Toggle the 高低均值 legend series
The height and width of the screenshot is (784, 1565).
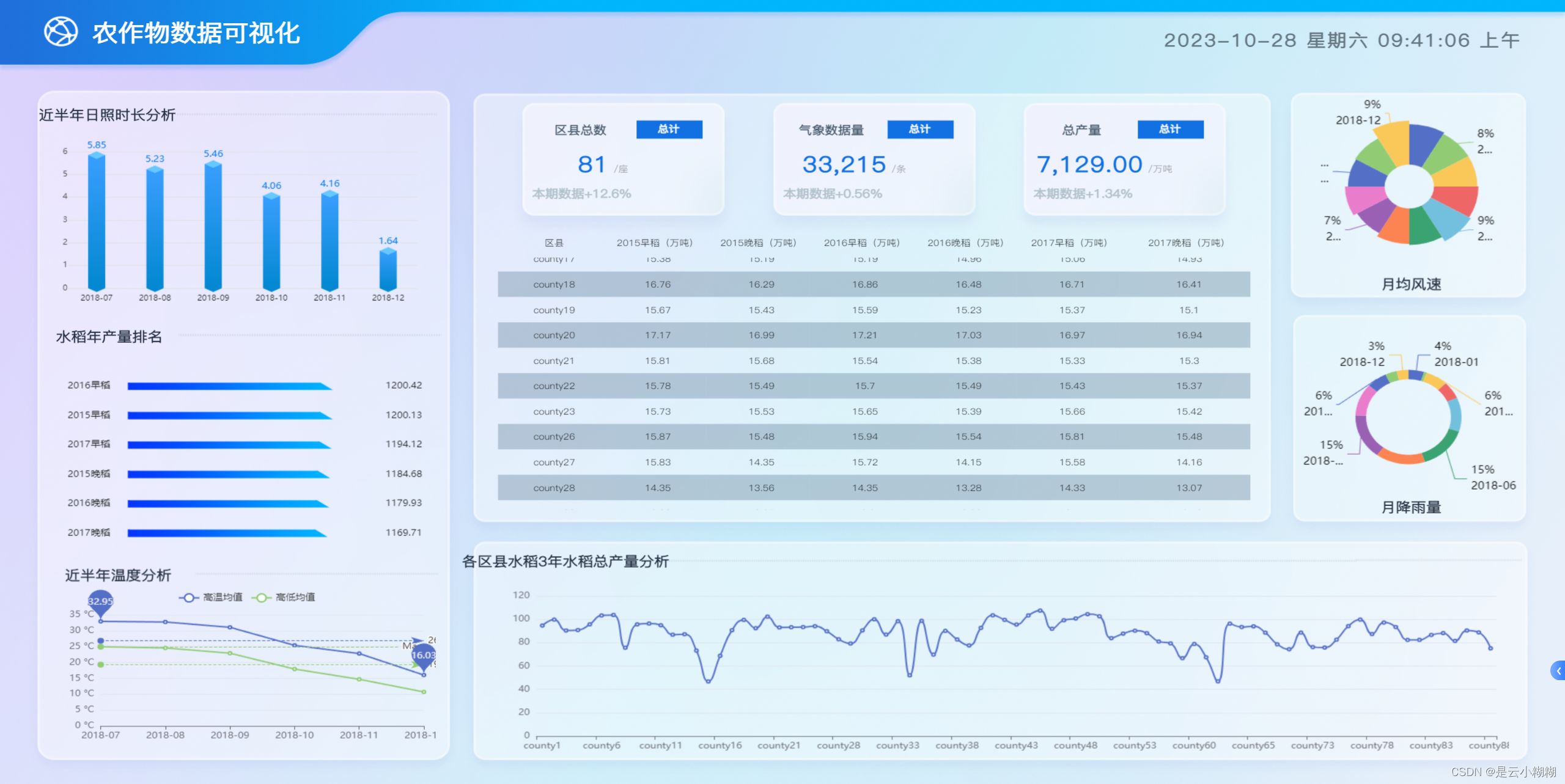(x=284, y=597)
